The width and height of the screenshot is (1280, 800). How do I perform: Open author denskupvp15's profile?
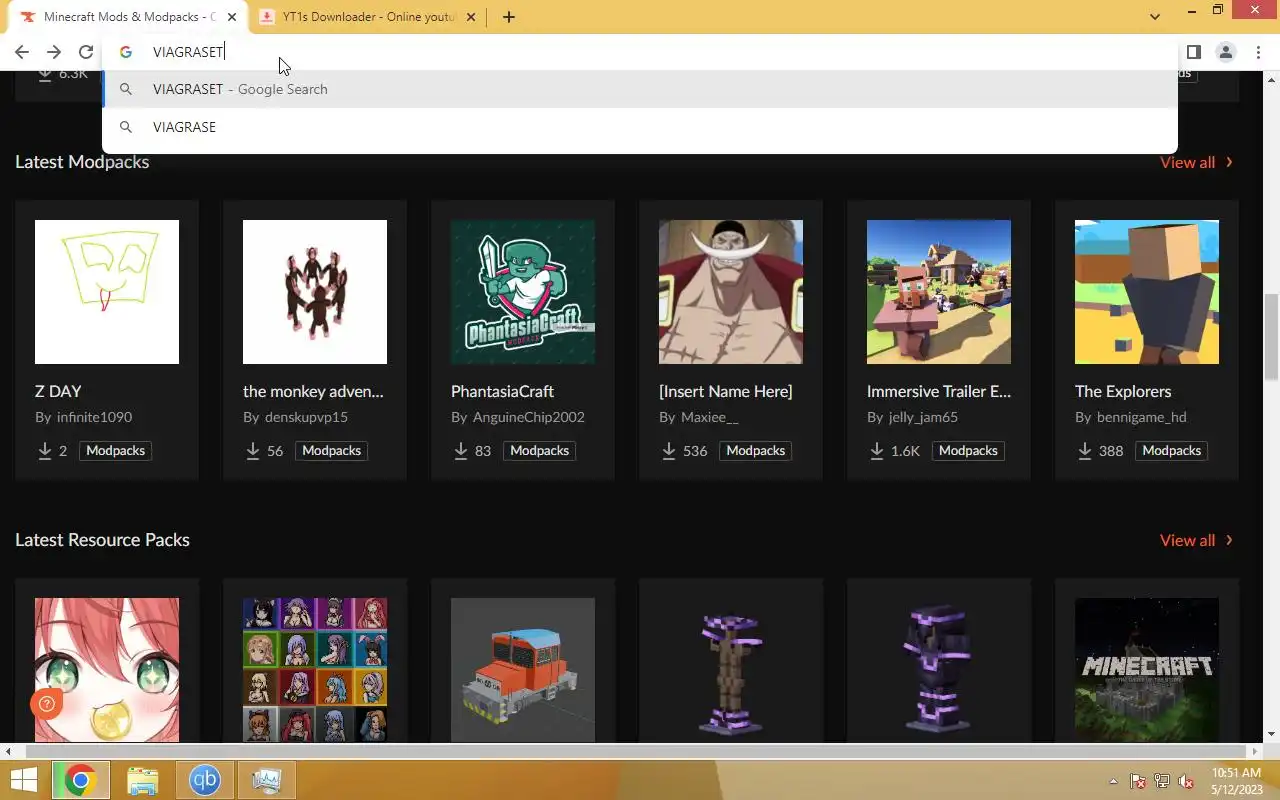(x=306, y=417)
